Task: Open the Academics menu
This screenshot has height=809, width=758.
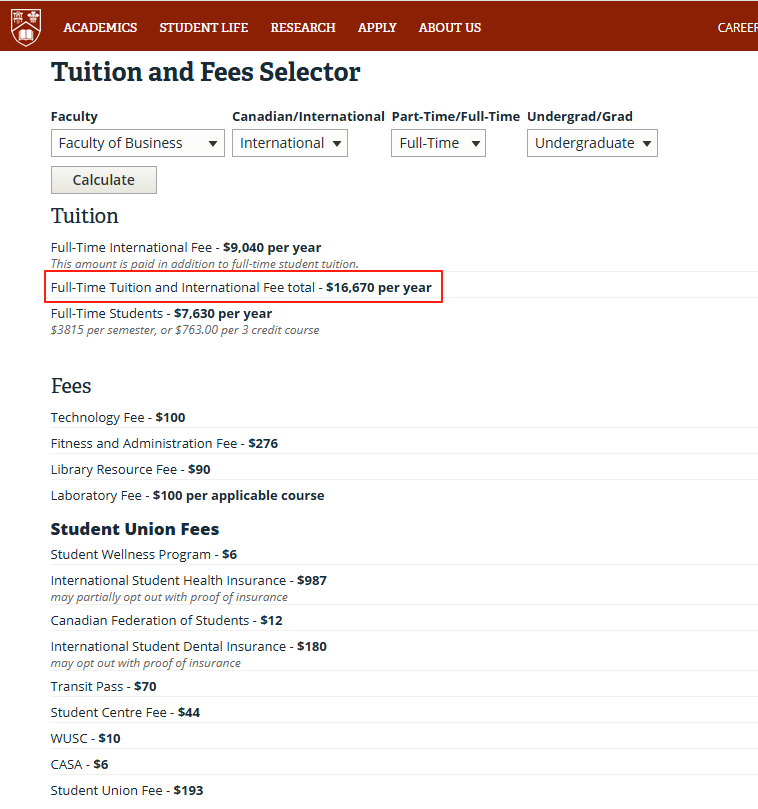Action: click(x=100, y=27)
